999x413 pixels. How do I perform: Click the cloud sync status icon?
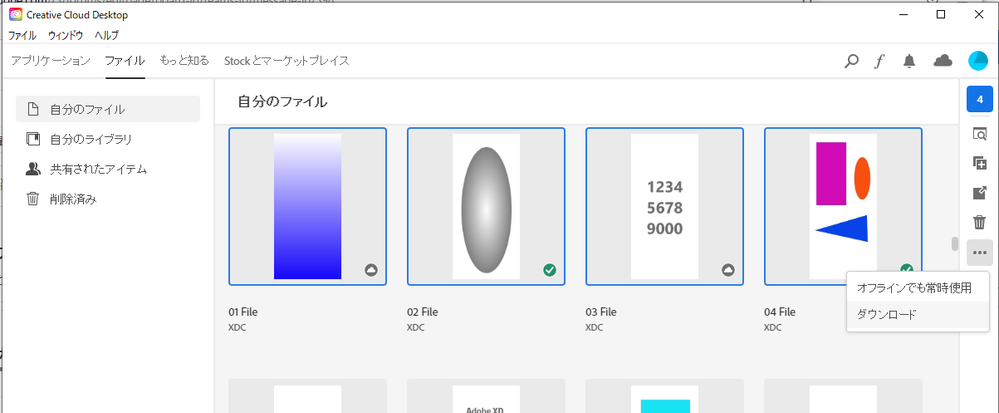coord(943,61)
